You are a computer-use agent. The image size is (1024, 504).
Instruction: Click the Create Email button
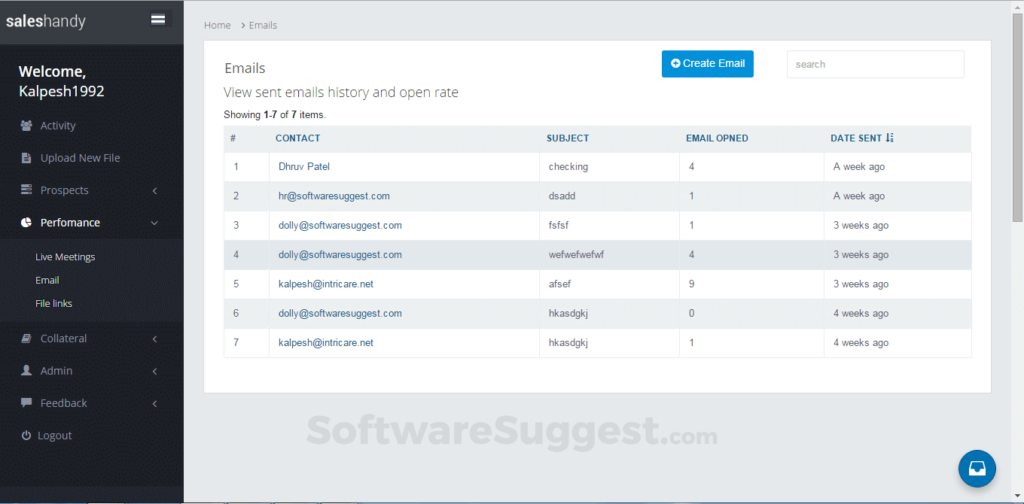point(707,63)
